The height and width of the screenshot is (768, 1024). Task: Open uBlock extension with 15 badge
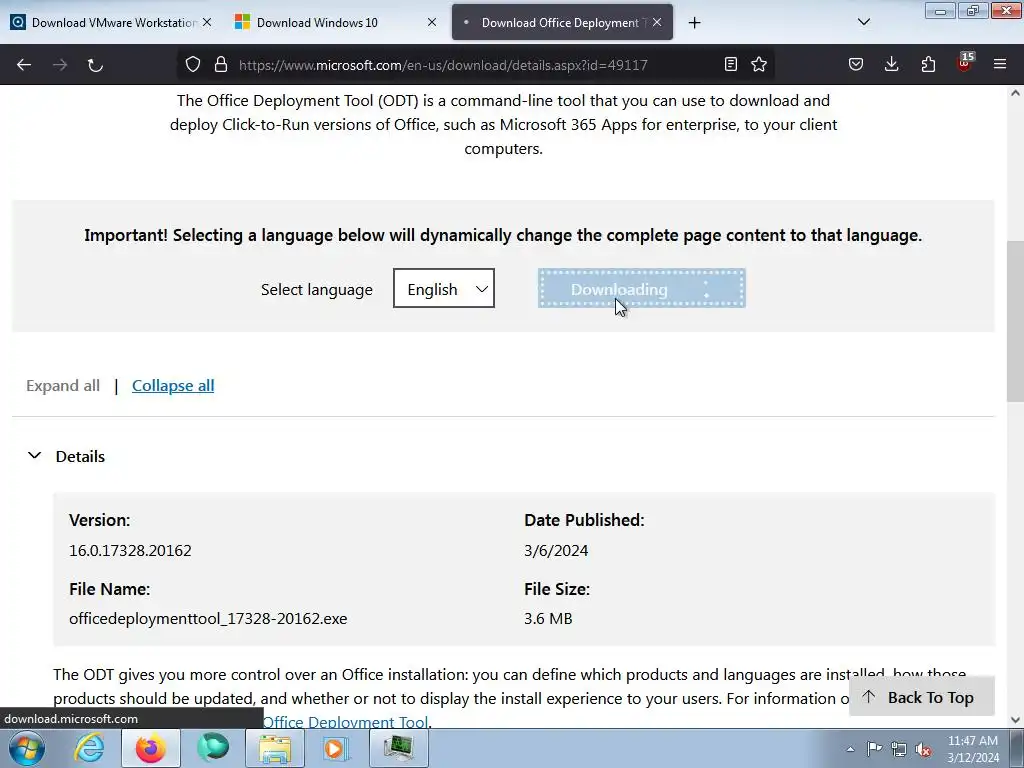pos(965,63)
